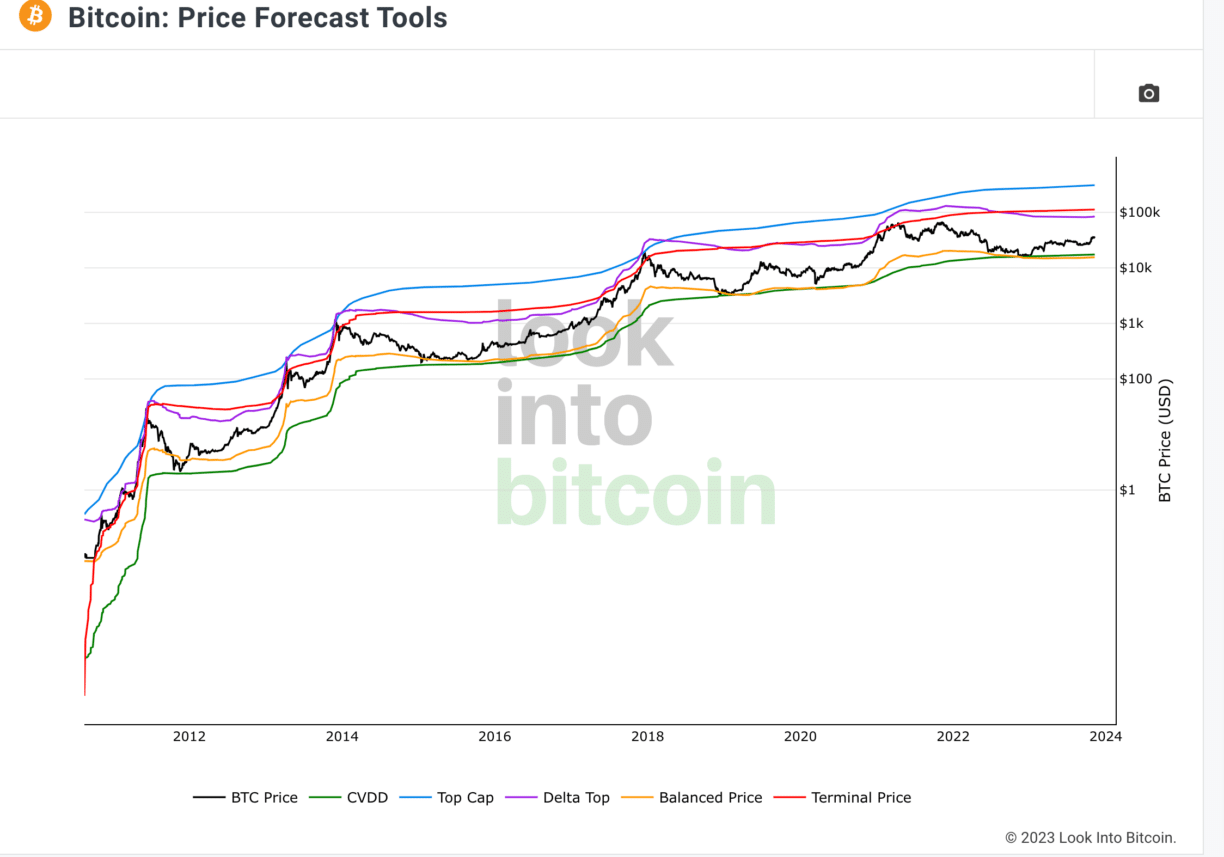The image size is (1224, 857).
Task: Toggle Balanced Price in the legend
Action: point(709,797)
